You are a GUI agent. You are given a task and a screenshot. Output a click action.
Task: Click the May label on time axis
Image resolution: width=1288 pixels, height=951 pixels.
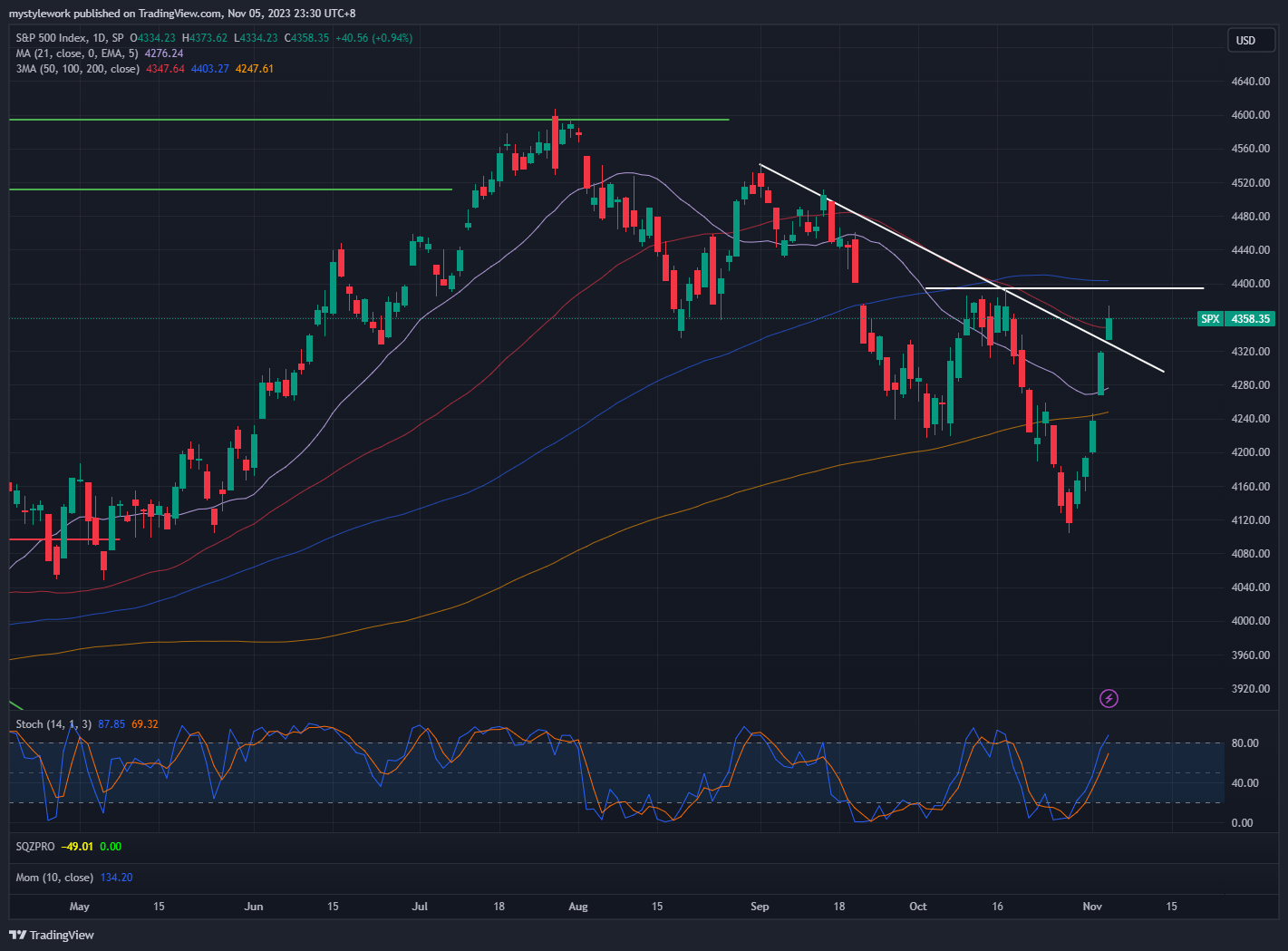click(x=80, y=907)
